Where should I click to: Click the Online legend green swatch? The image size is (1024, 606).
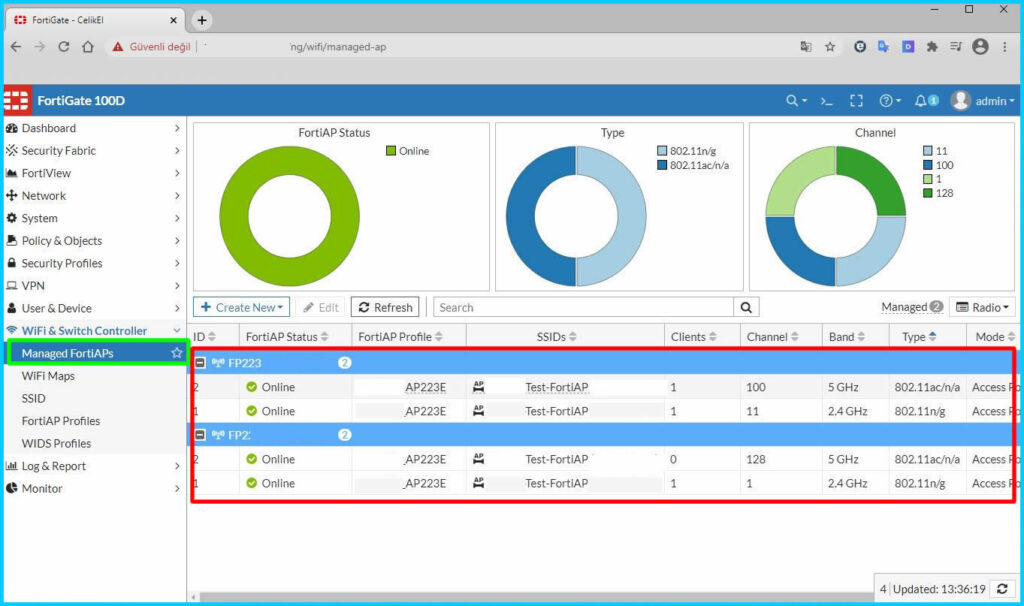point(391,151)
